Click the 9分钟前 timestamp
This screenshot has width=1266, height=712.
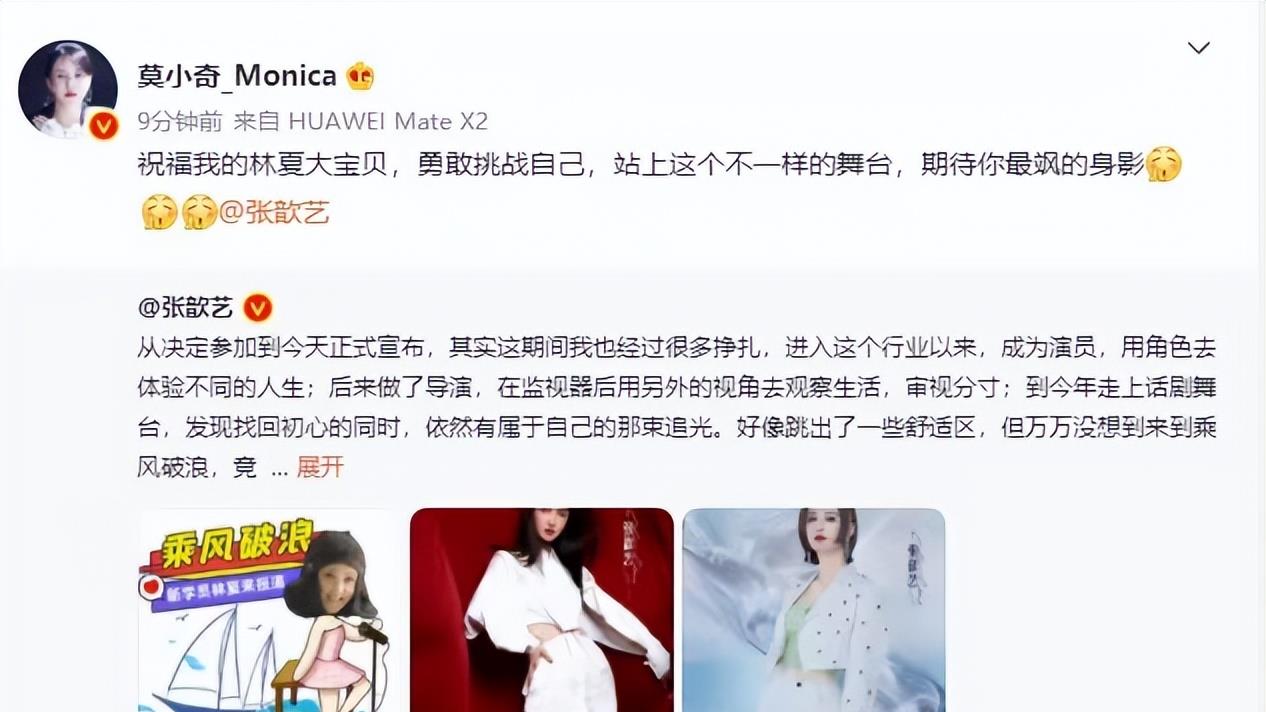point(180,121)
